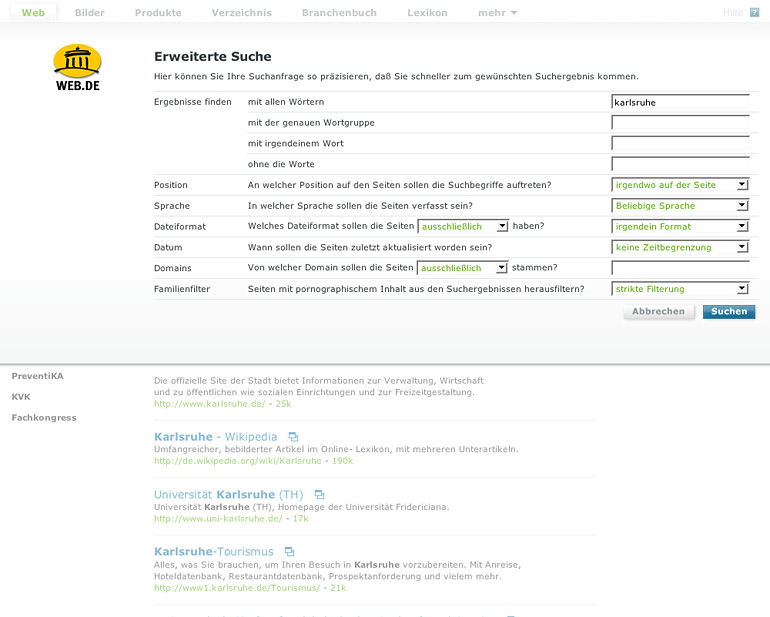Click the 'Dateiformat' row label
This screenshot has height=617, width=770.
pyautogui.click(x=180, y=226)
